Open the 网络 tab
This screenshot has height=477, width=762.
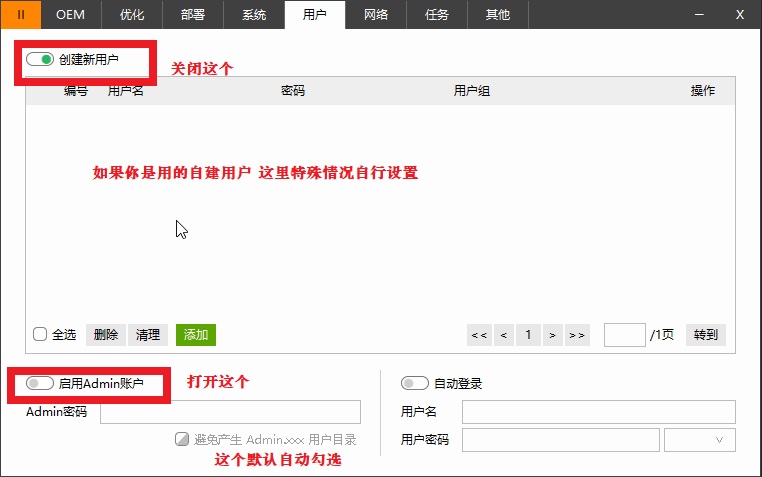pos(376,15)
